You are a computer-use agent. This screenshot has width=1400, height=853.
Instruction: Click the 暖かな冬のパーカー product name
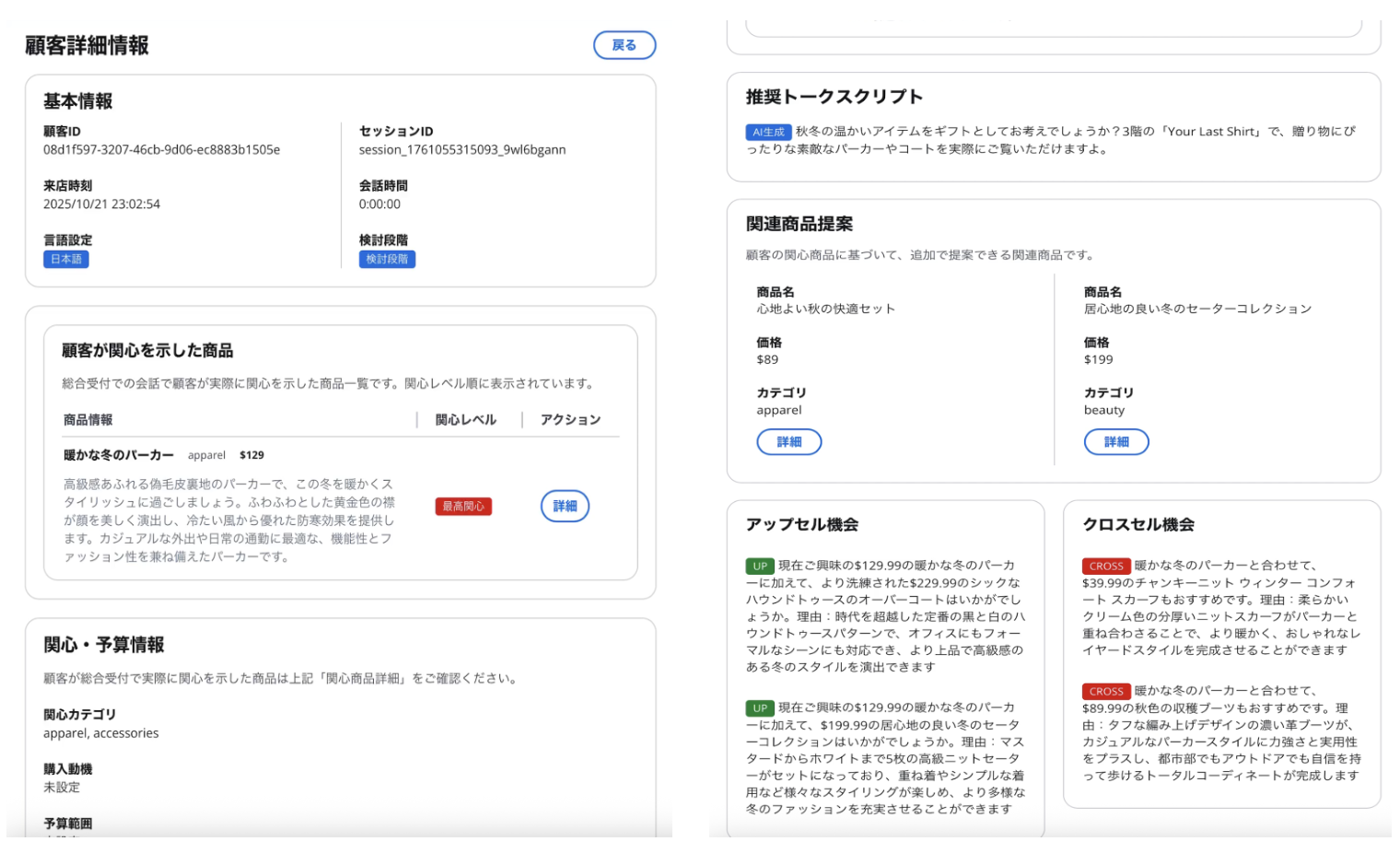[x=119, y=455]
